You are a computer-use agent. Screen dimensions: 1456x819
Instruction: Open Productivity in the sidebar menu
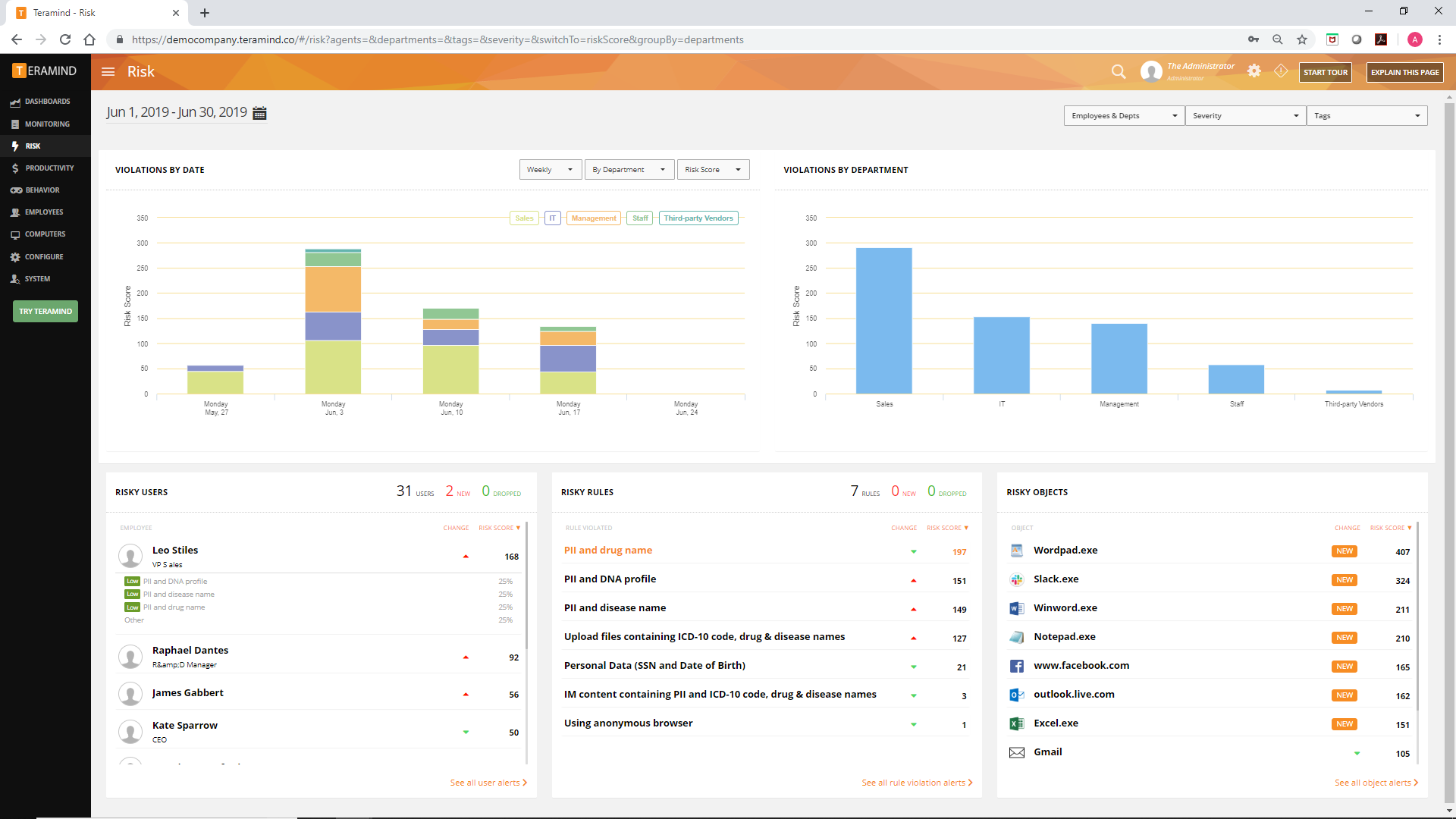(x=49, y=168)
